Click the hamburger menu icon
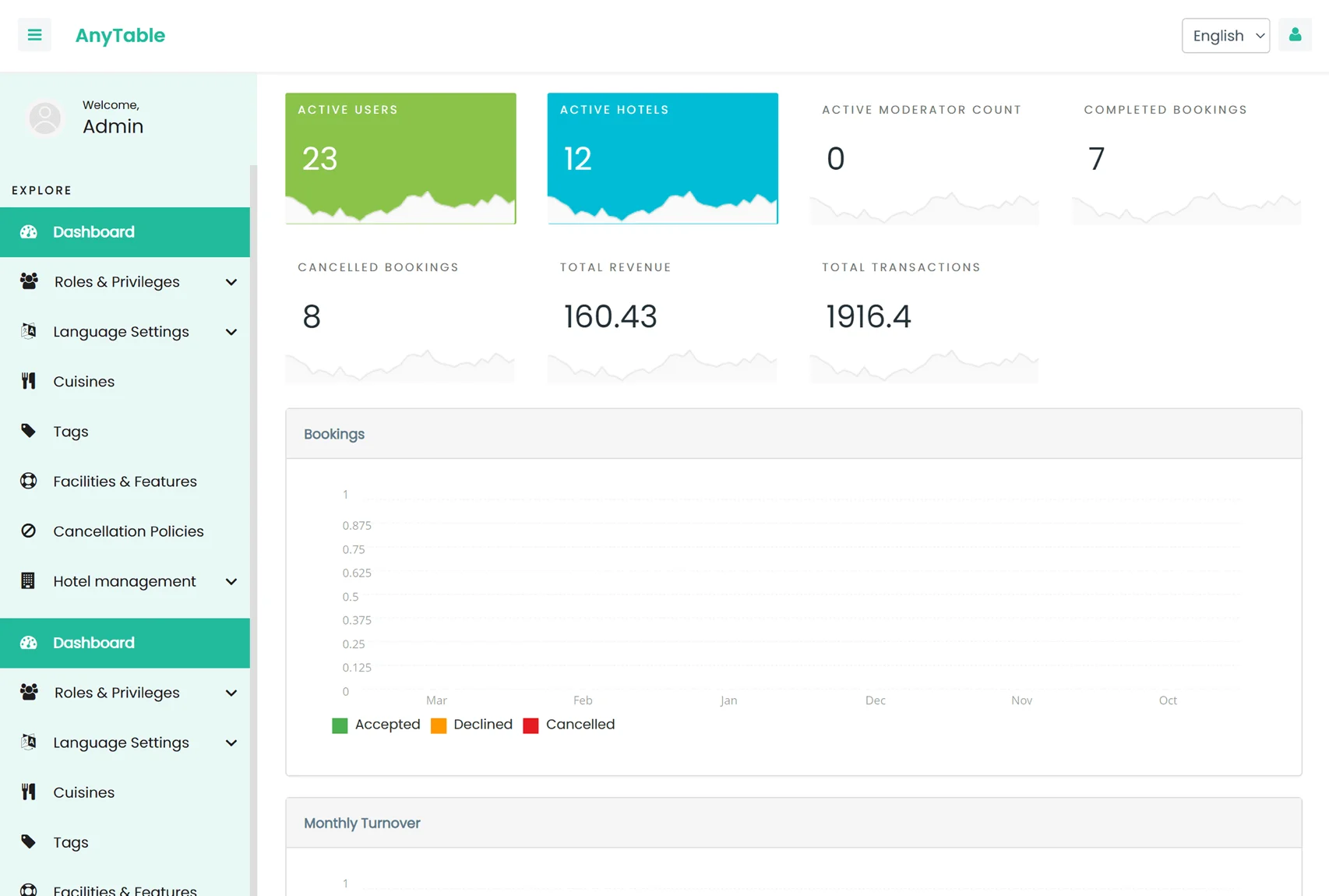The image size is (1329, 896). click(34, 35)
